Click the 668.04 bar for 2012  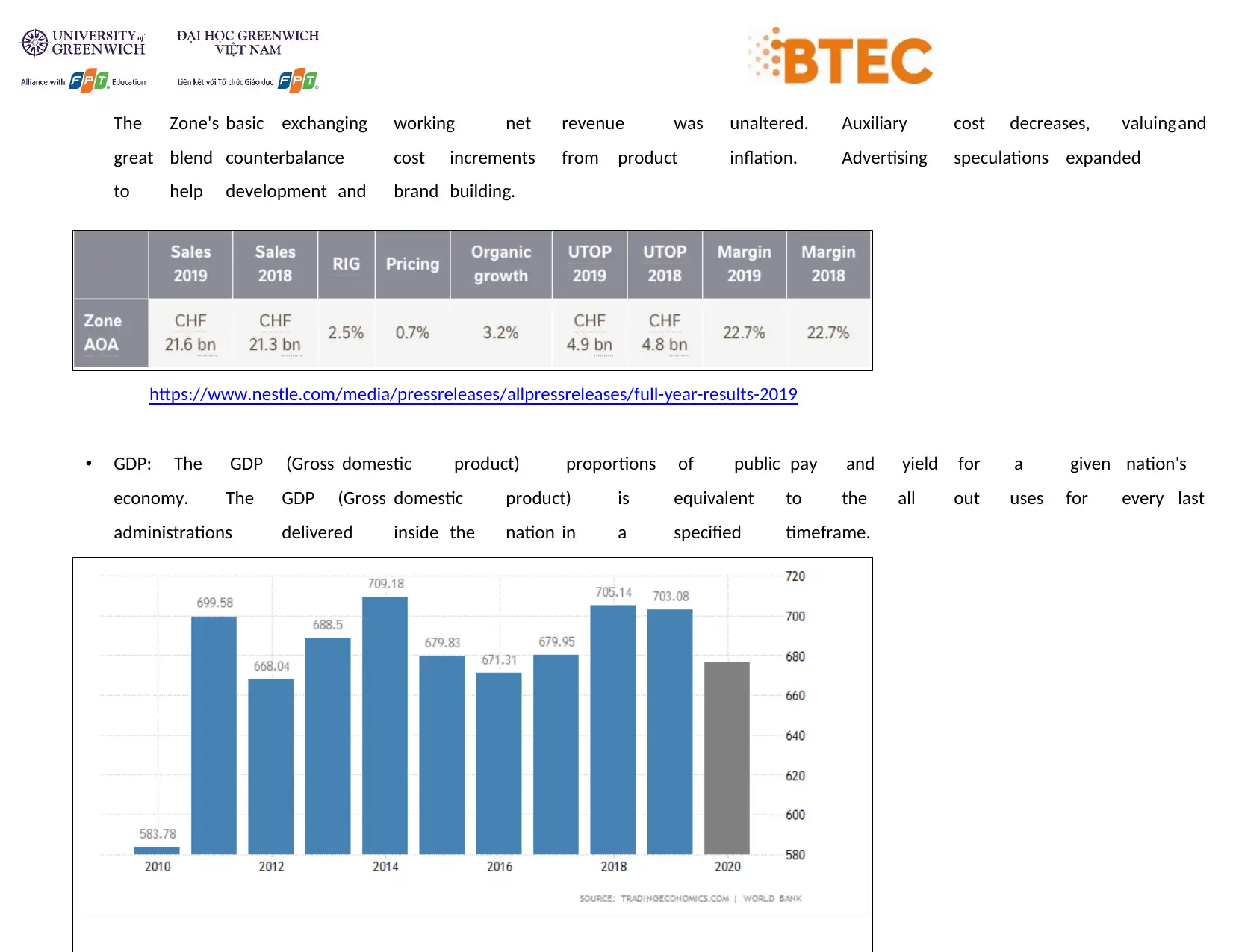point(271,767)
